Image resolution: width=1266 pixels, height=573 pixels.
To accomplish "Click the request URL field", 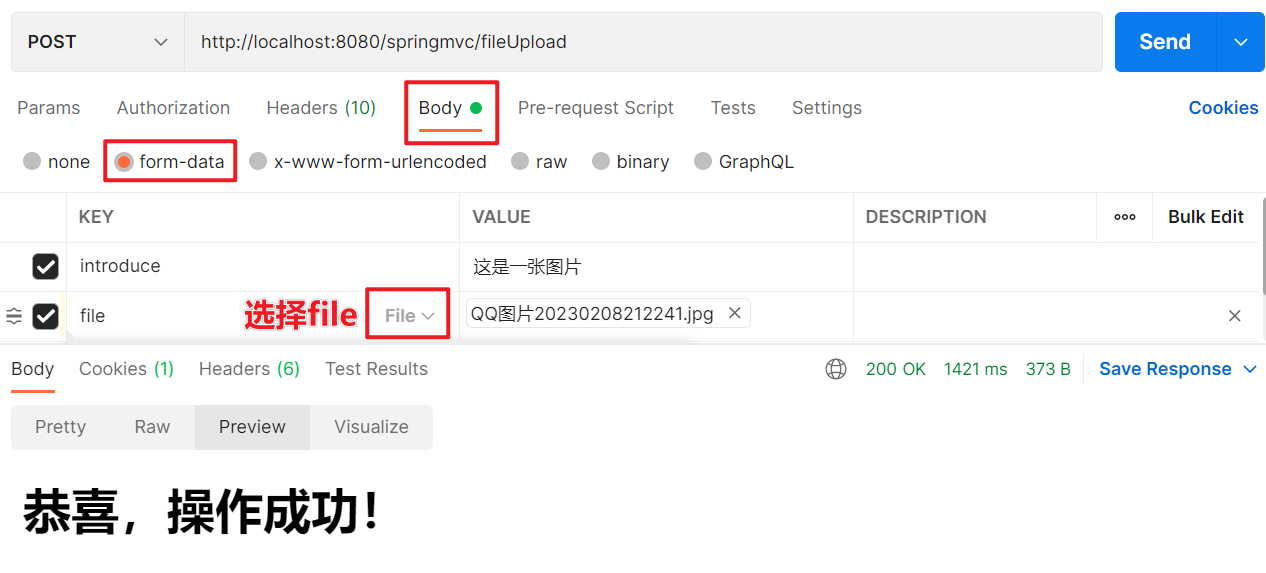I will click(643, 42).
